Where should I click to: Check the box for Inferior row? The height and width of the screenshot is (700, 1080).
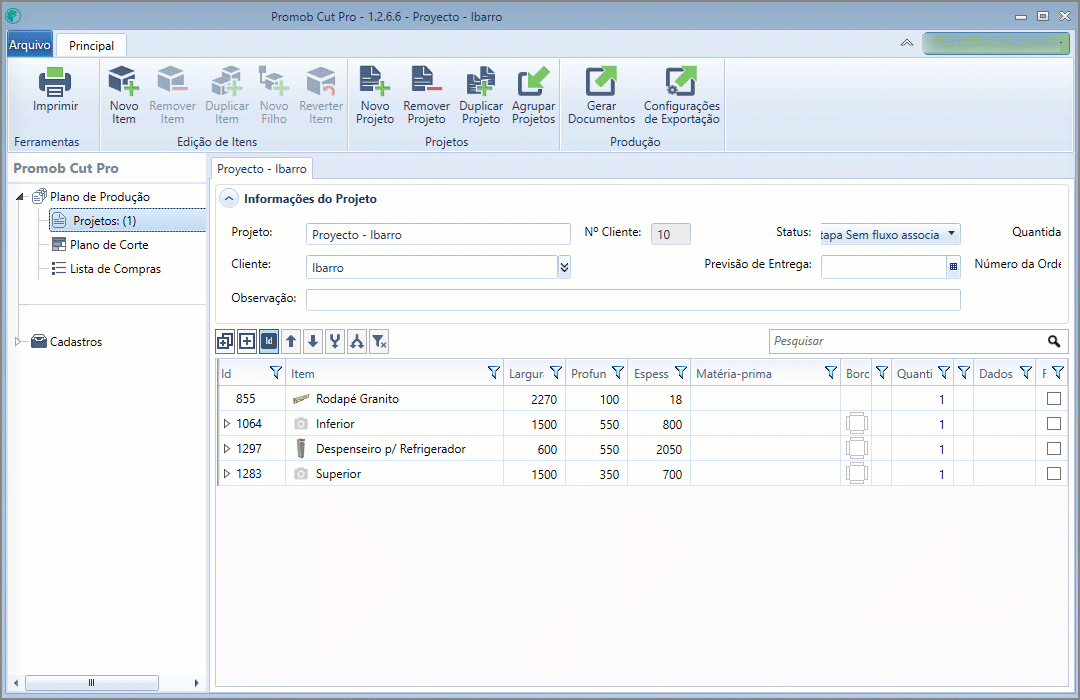(1054, 423)
